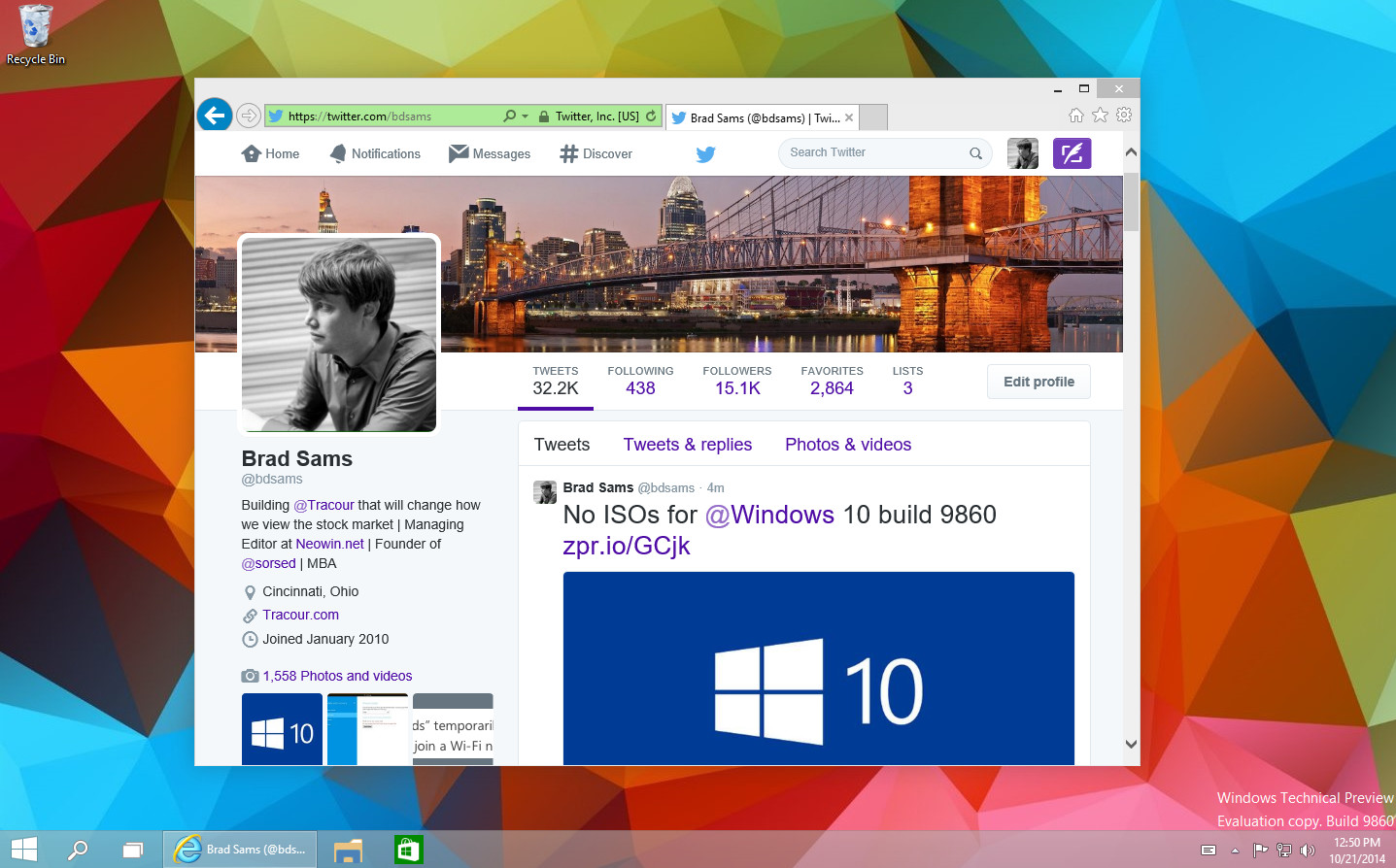
Task: Open the Tracour.com website link
Action: click(x=301, y=615)
